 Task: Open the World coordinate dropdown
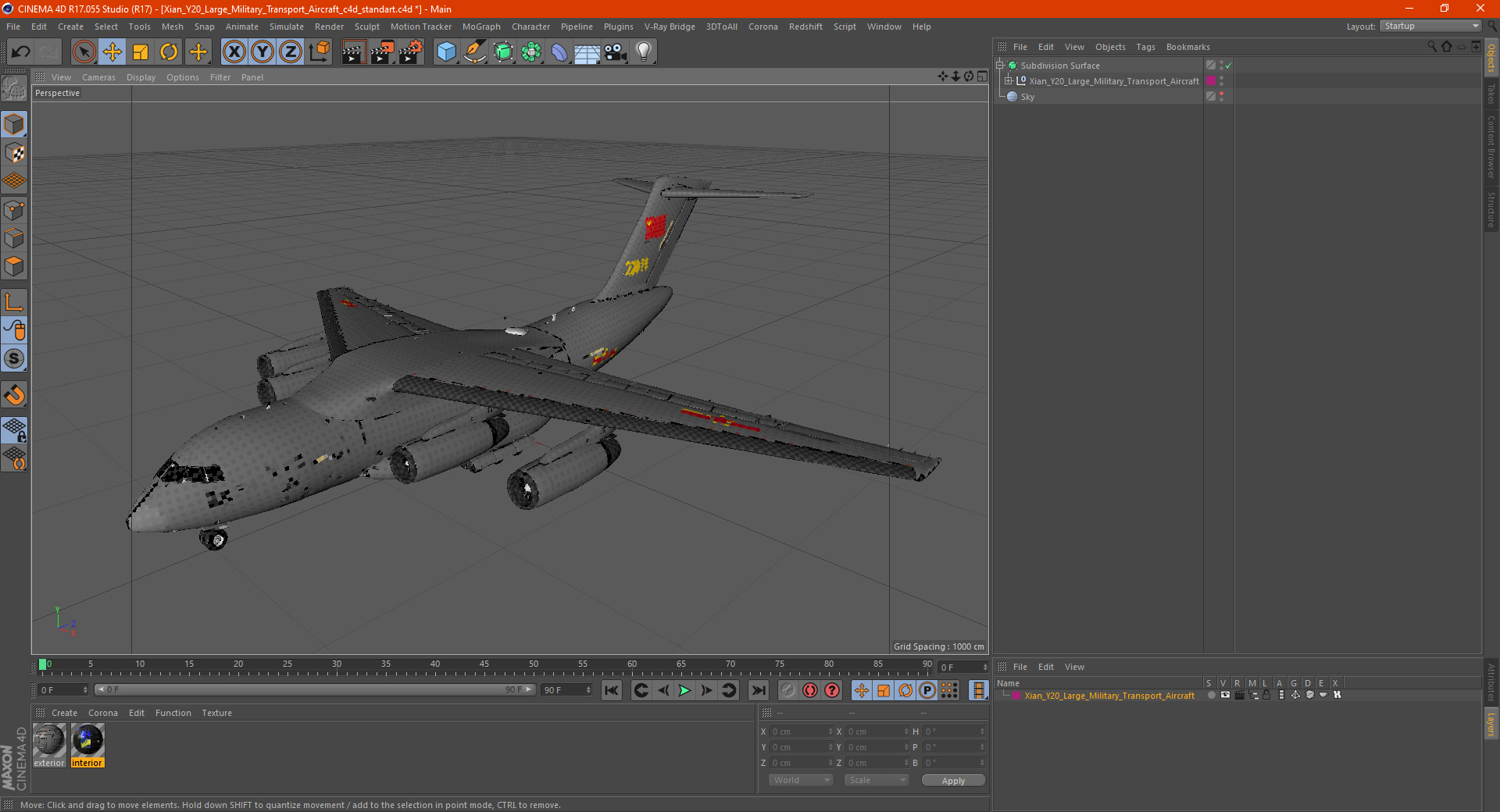click(801, 780)
